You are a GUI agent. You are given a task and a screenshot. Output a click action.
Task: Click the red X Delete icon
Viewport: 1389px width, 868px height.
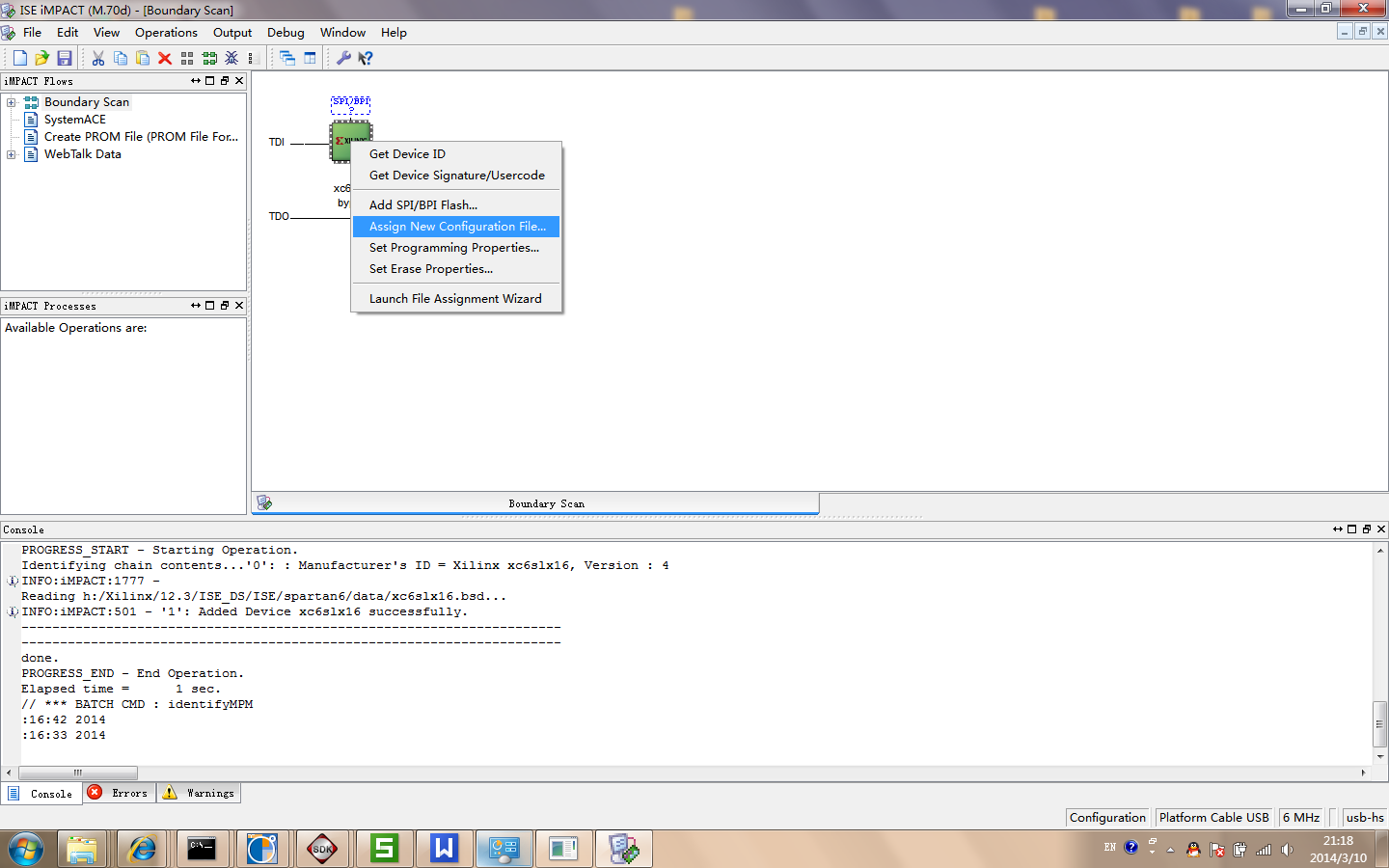click(x=165, y=58)
